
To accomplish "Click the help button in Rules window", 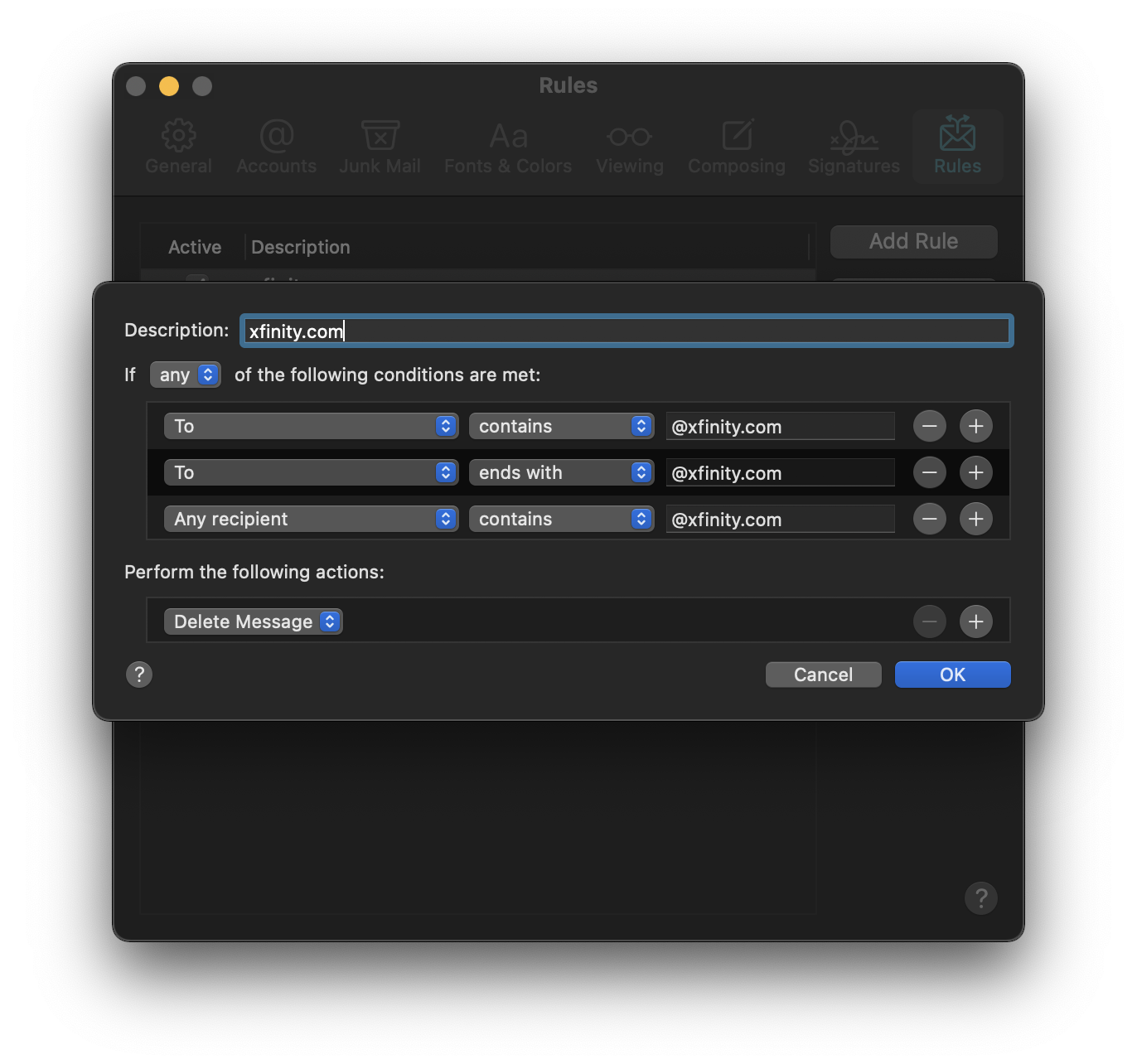I will (980, 897).
